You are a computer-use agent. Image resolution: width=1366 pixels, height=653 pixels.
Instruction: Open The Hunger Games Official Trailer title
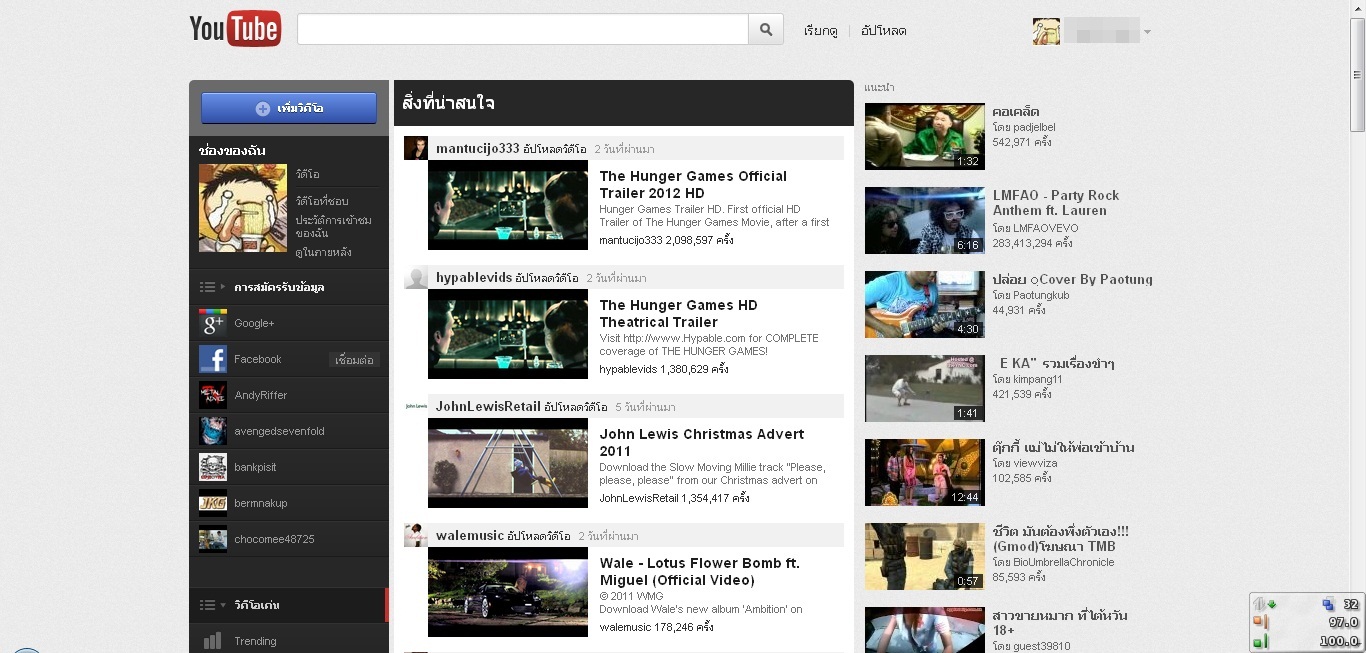pyautogui.click(x=693, y=184)
